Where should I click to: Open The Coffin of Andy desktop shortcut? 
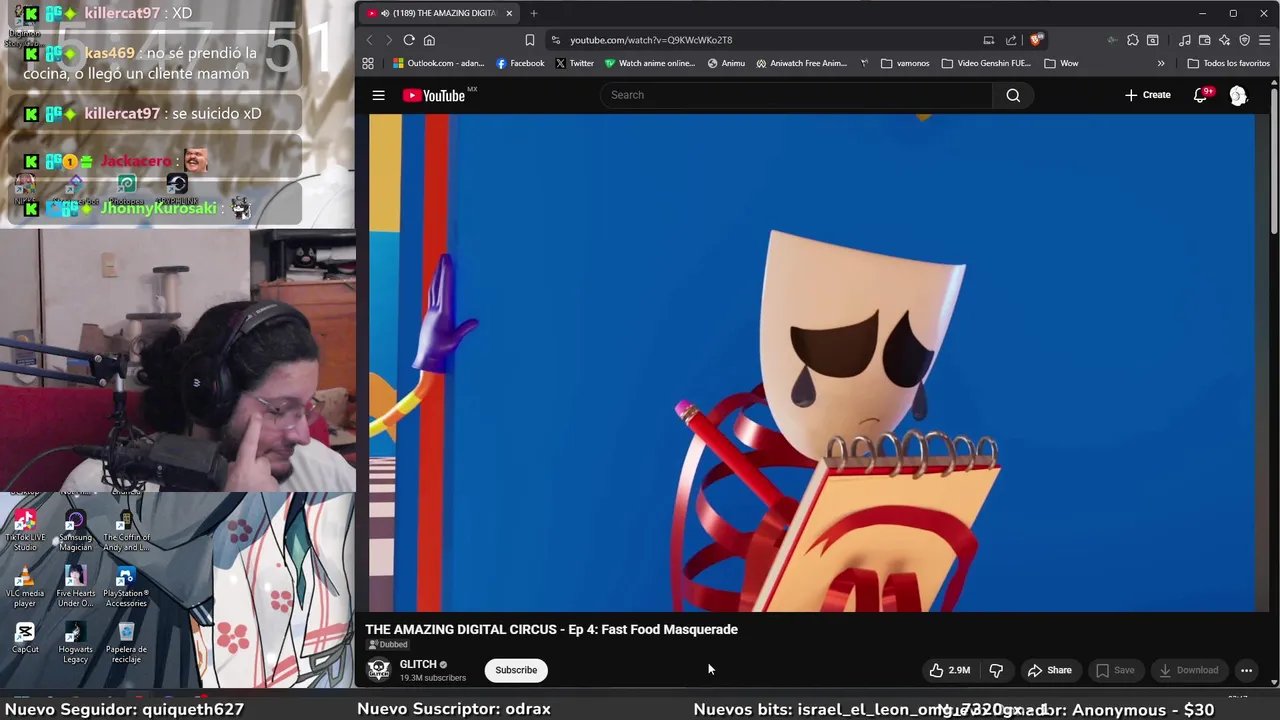tap(126, 530)
